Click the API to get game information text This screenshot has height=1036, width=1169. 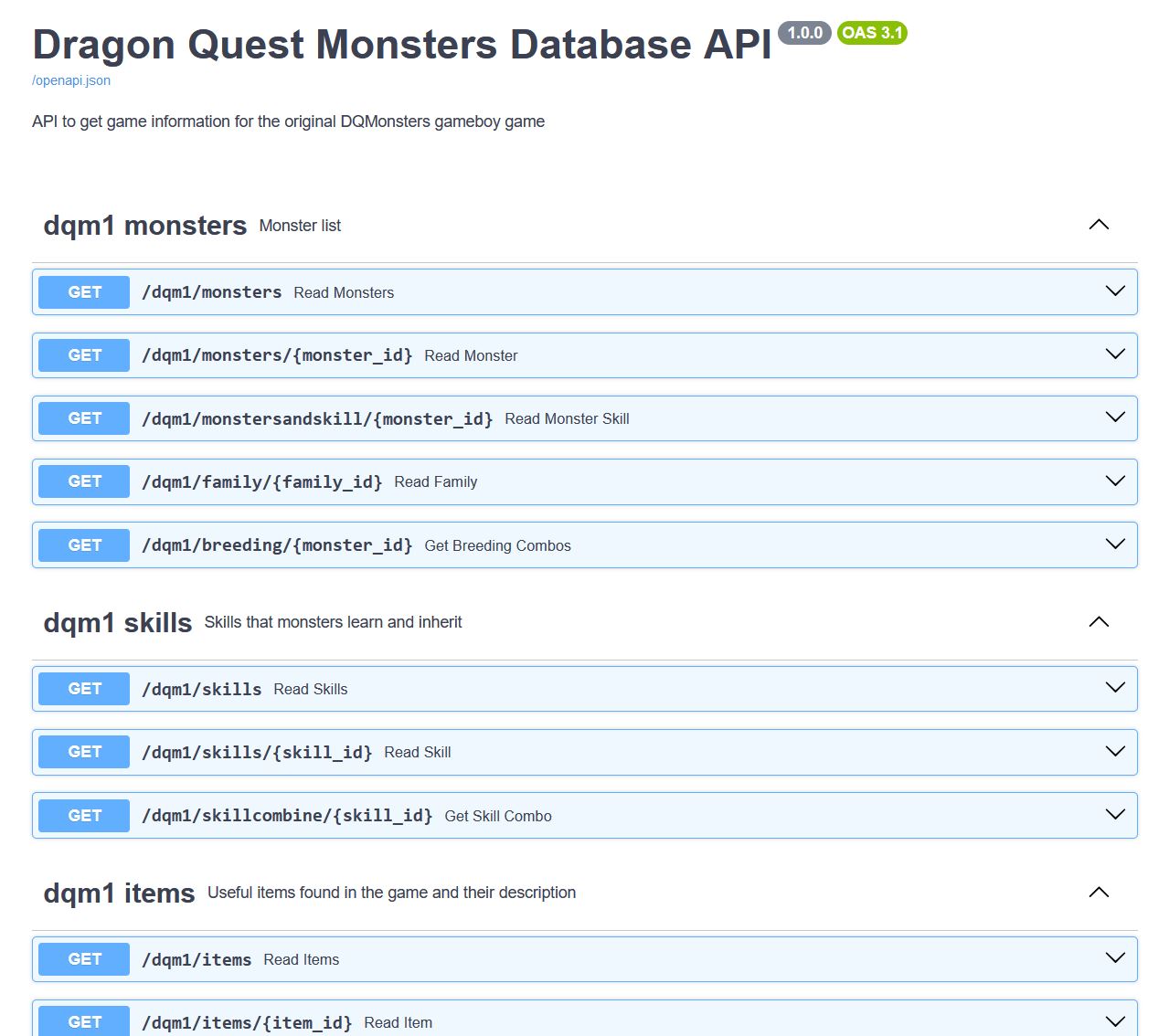point(288,122)
